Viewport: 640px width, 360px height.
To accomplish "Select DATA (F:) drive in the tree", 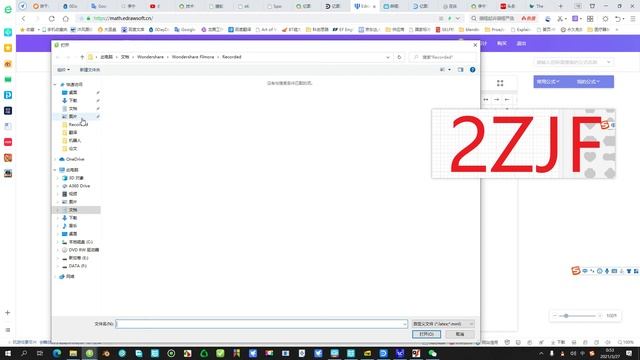I will click(x=74, y=266).
